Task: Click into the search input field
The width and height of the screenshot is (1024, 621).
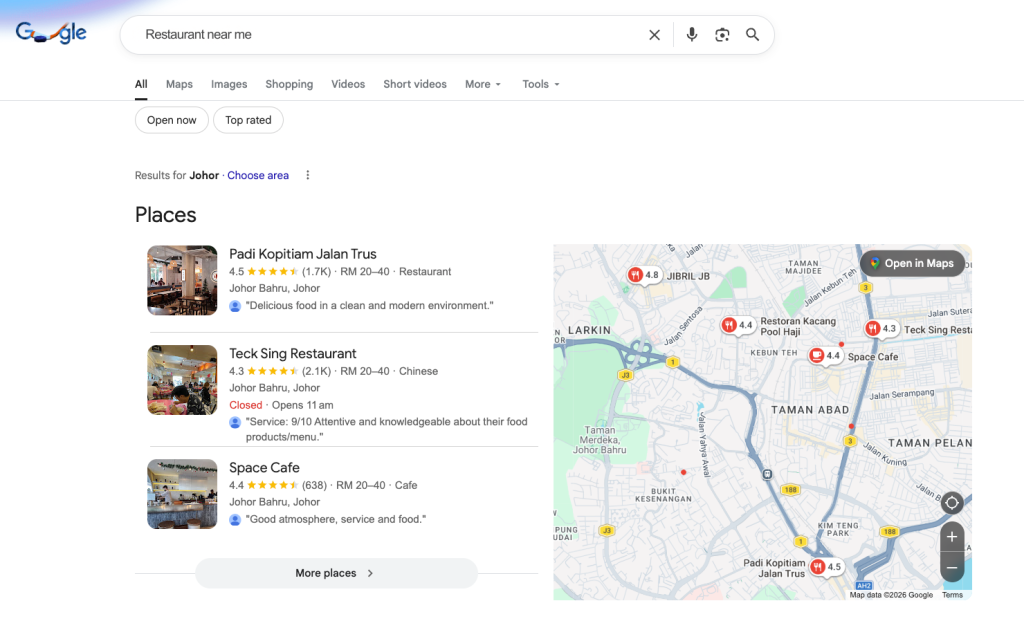Action: 390,35
